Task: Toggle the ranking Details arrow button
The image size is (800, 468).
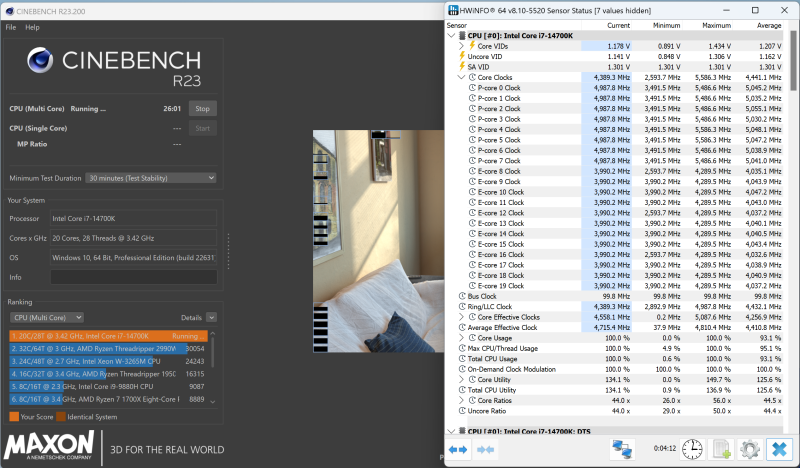Action: click(214, 317)
